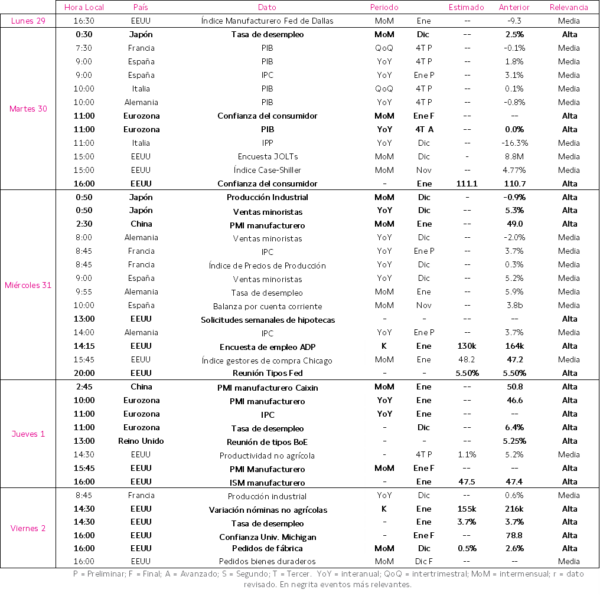The image size is (600, 596).
Task: Select Japan's "Tasa de desempleo" row
Action: pyautogui.click(x=266, y=33)
